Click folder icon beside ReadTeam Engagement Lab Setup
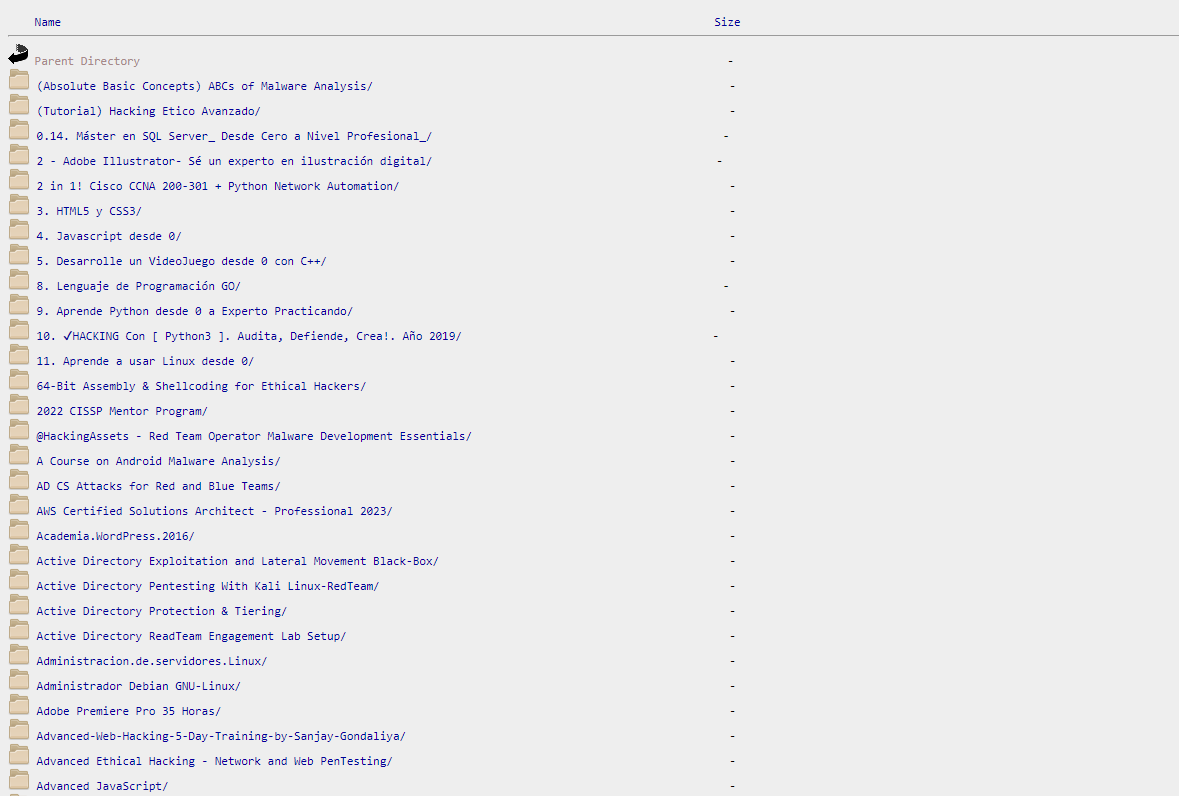The image size is (1179, 796). pos(19,629)
